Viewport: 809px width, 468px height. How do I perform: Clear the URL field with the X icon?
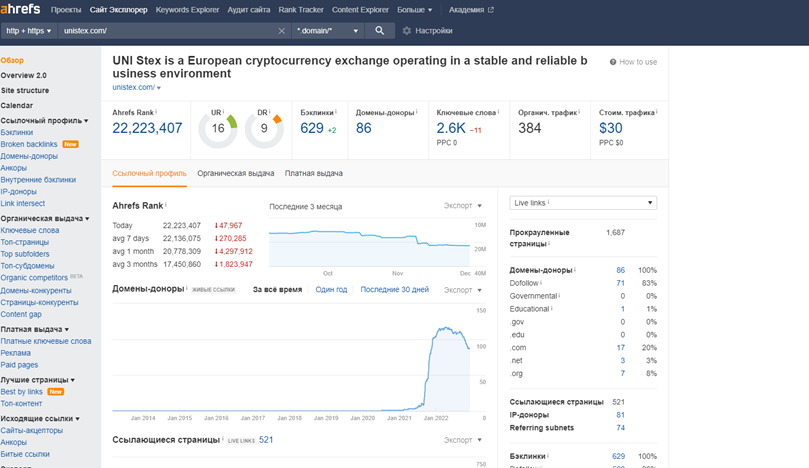(281, 31)
